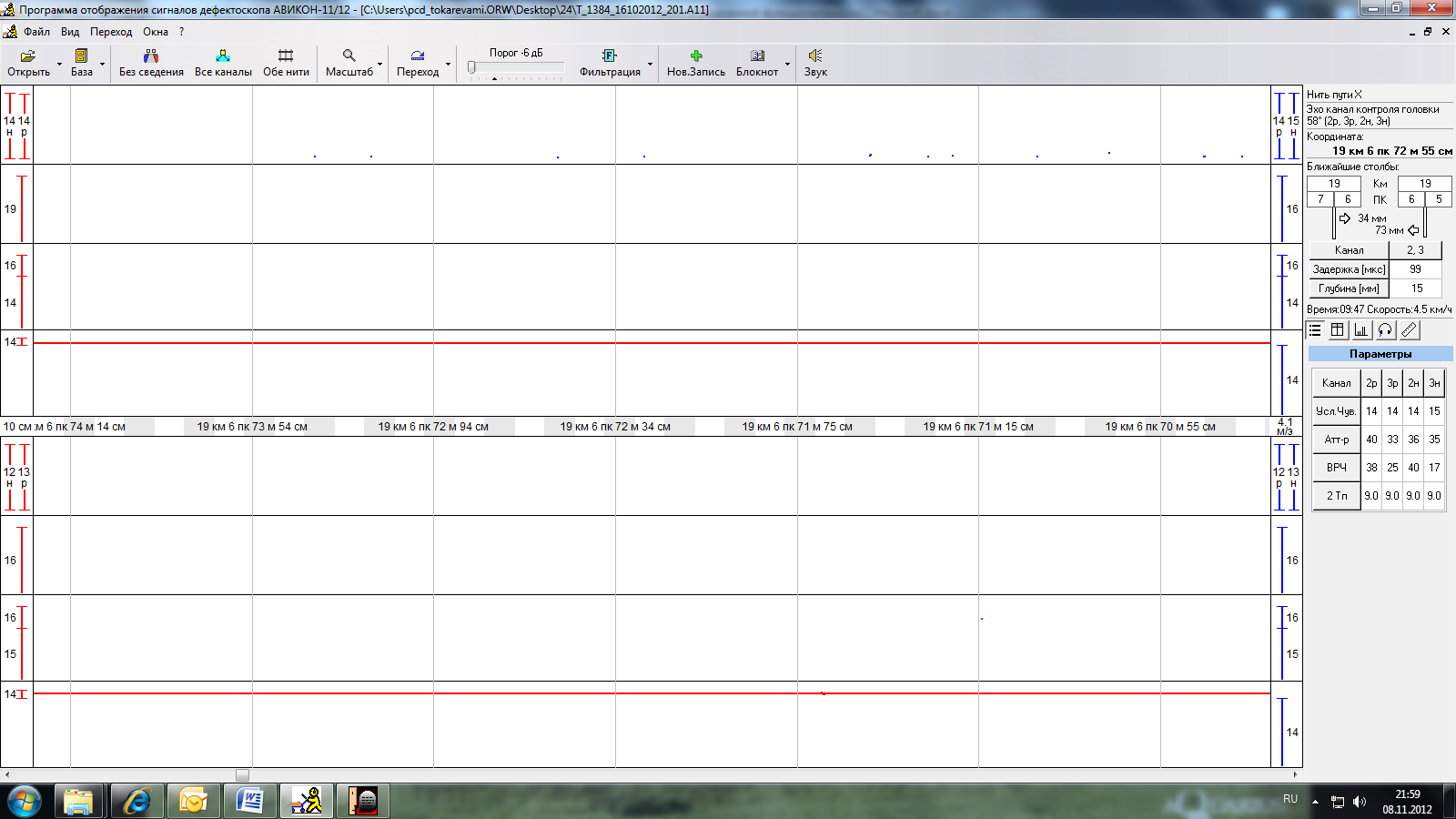Viewport: 1456px width, 819px height.
Task: Click coordinate label 19 км 6 пк 72 м 94 см
Action: coord(433,427)
